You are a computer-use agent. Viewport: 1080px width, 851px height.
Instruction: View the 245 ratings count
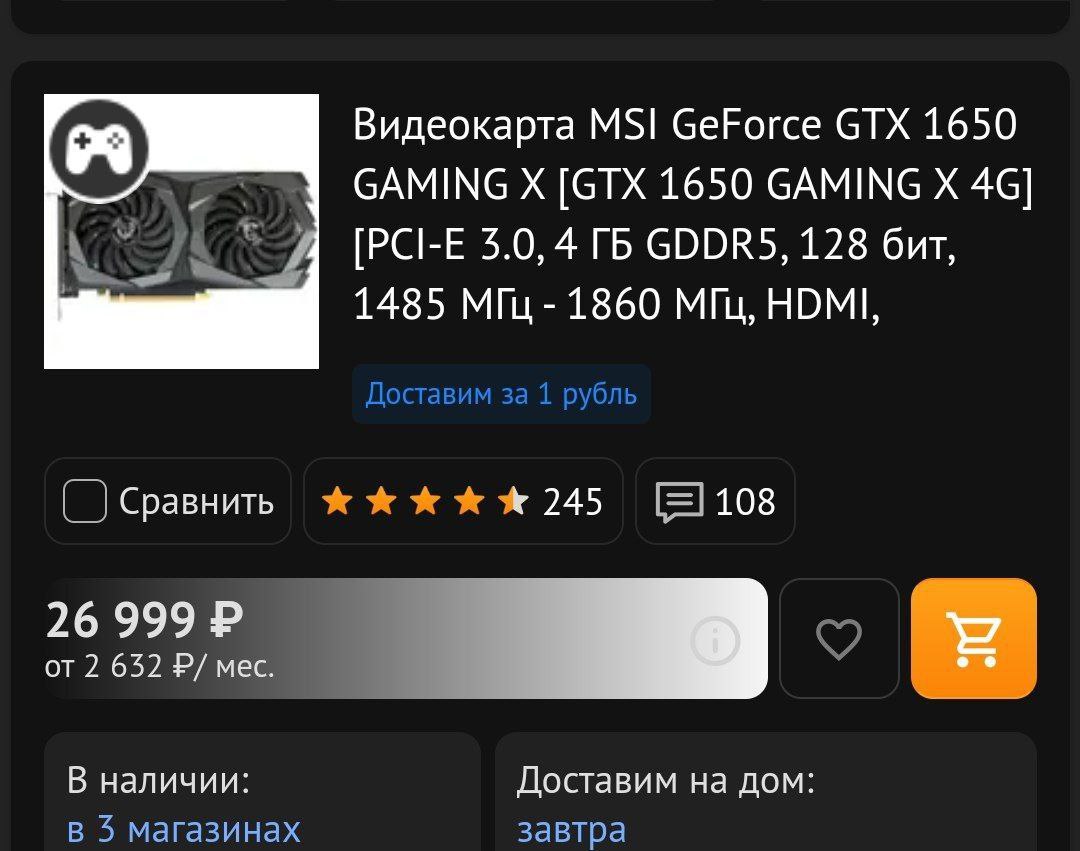coord(573,501)
